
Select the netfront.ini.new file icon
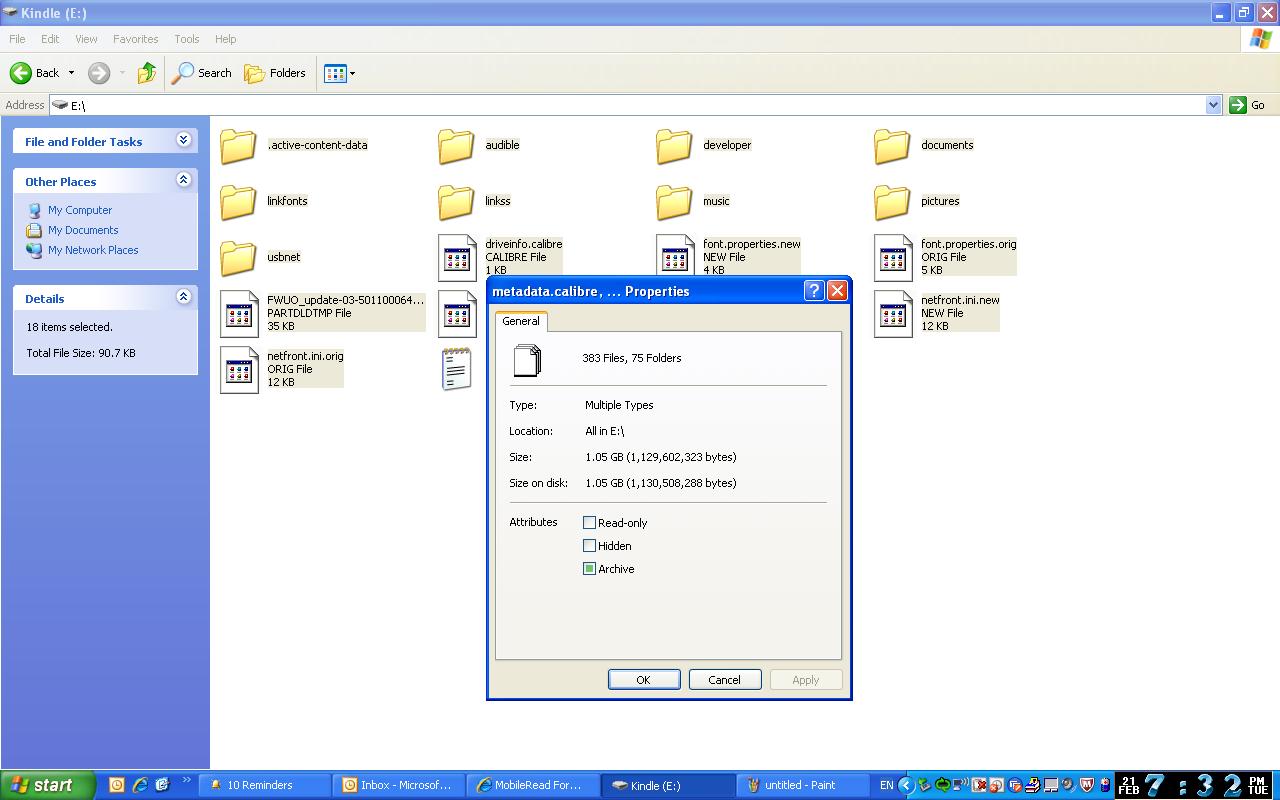pyautogui.click(x=893, y=314)
